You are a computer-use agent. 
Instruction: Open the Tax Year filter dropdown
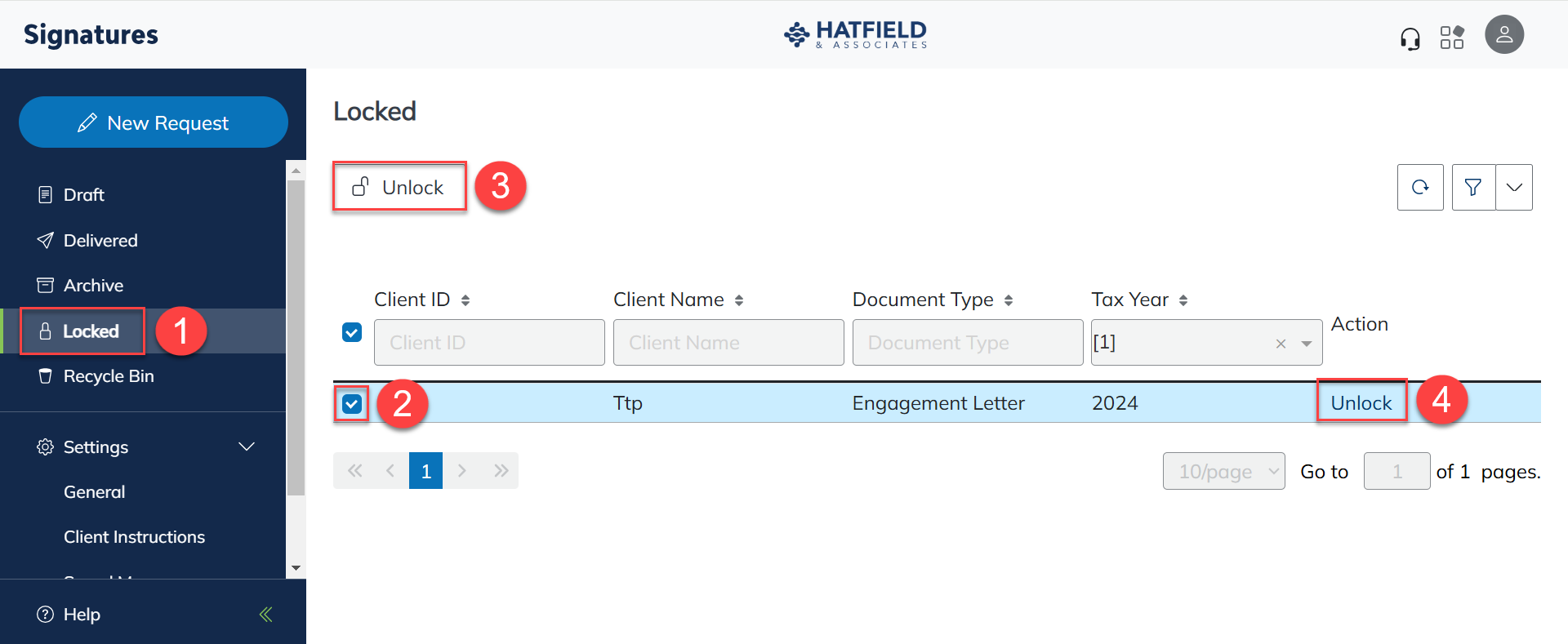(1307, 344)
